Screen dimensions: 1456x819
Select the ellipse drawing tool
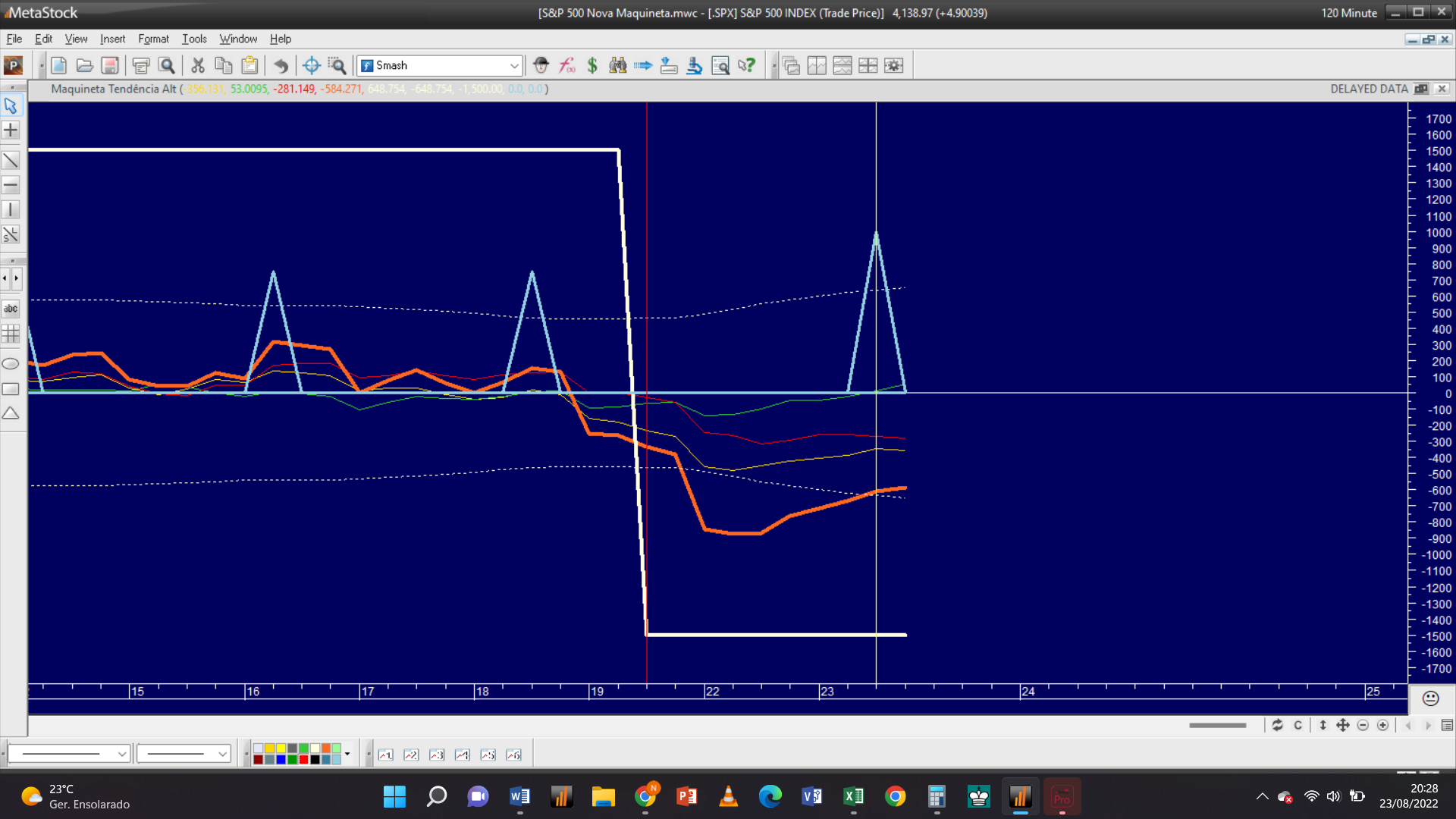[x=11, y=364]
